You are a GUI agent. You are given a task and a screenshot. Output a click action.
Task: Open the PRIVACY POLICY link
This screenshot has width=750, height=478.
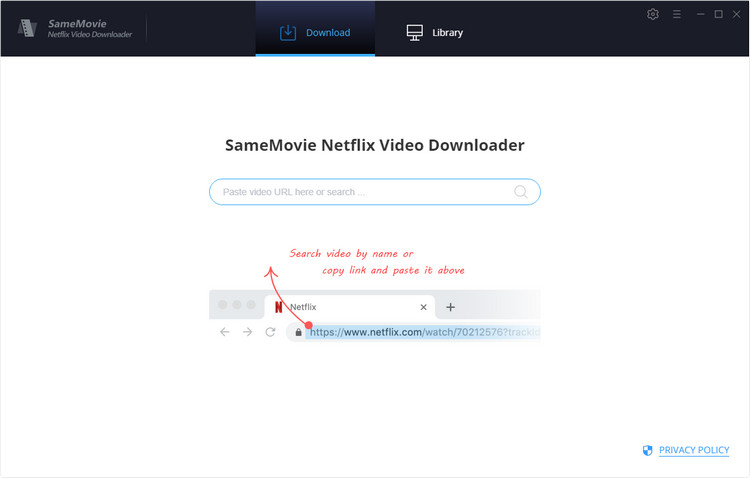[694, 450]
